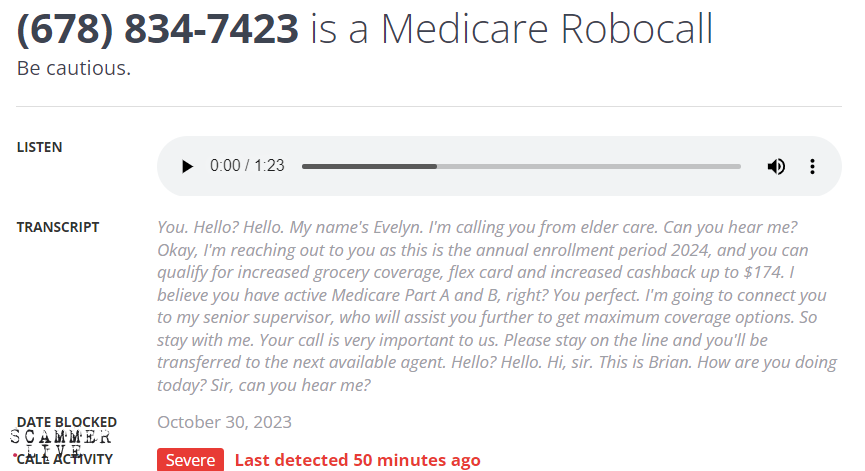Click the LISTEN section label
The height and width of the screenshot is (471, 865).
click(x=39, y=147)
